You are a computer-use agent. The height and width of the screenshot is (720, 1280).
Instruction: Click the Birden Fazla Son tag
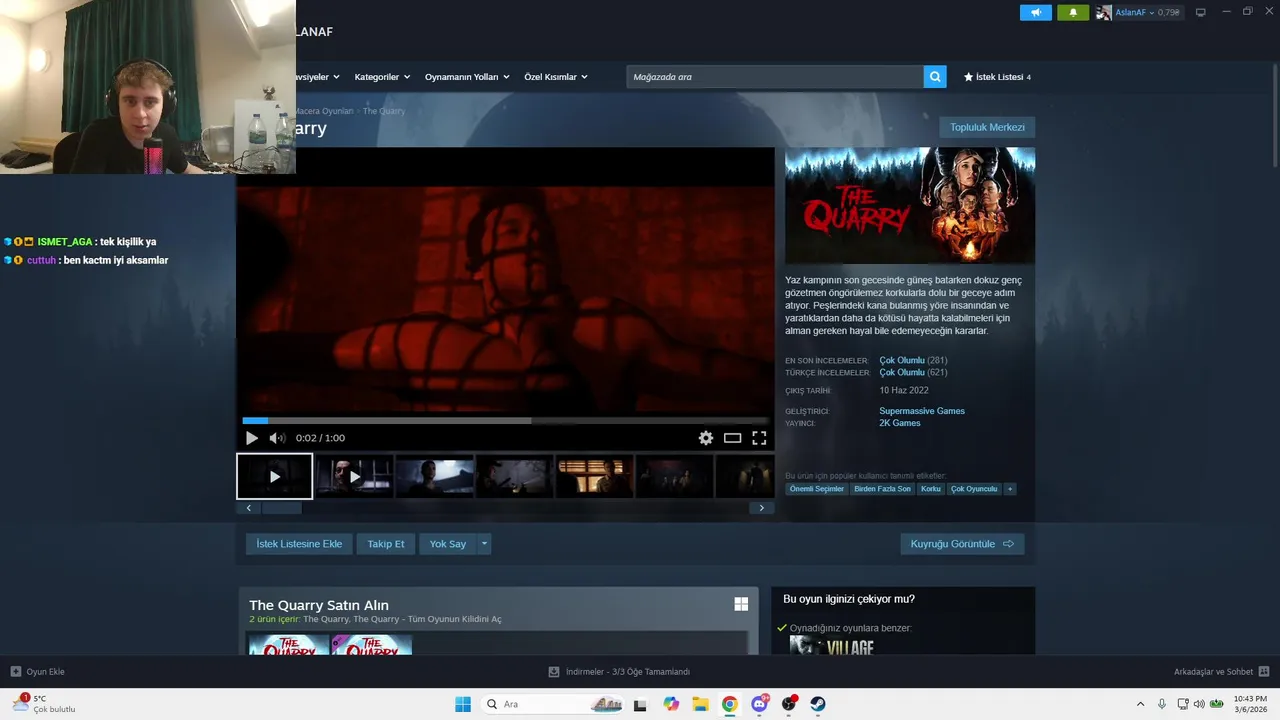coord(882,489)
